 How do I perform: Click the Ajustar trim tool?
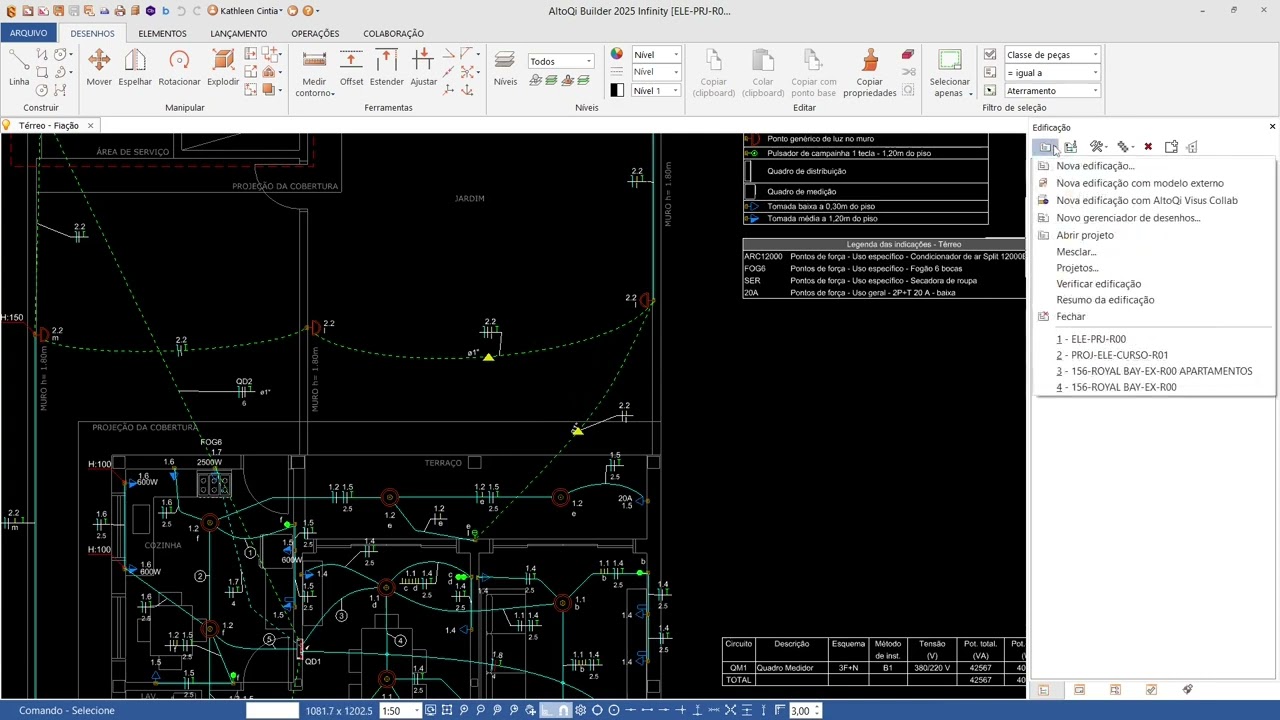point(423,68)
